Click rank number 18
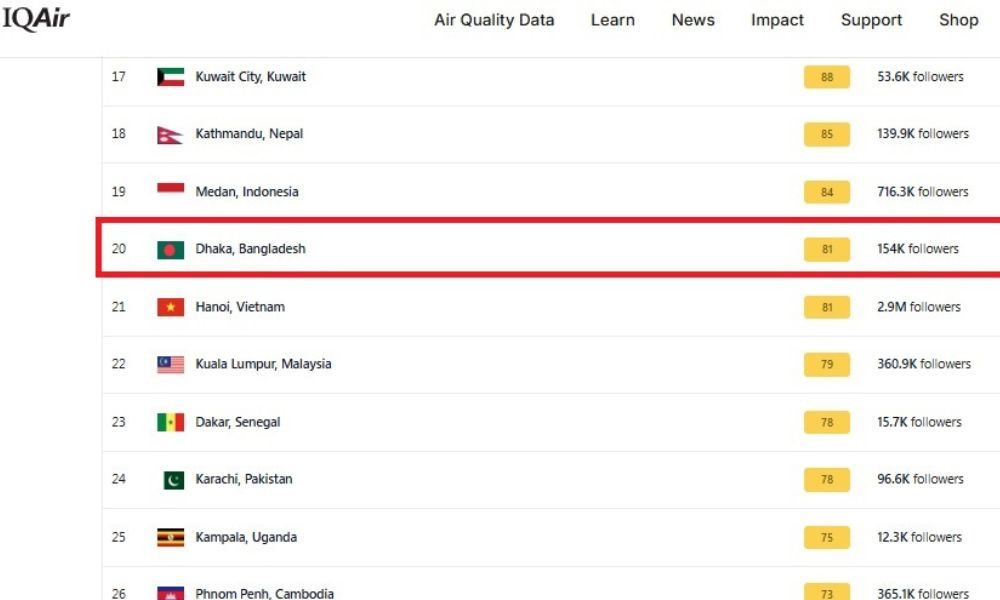 (119, 134)
